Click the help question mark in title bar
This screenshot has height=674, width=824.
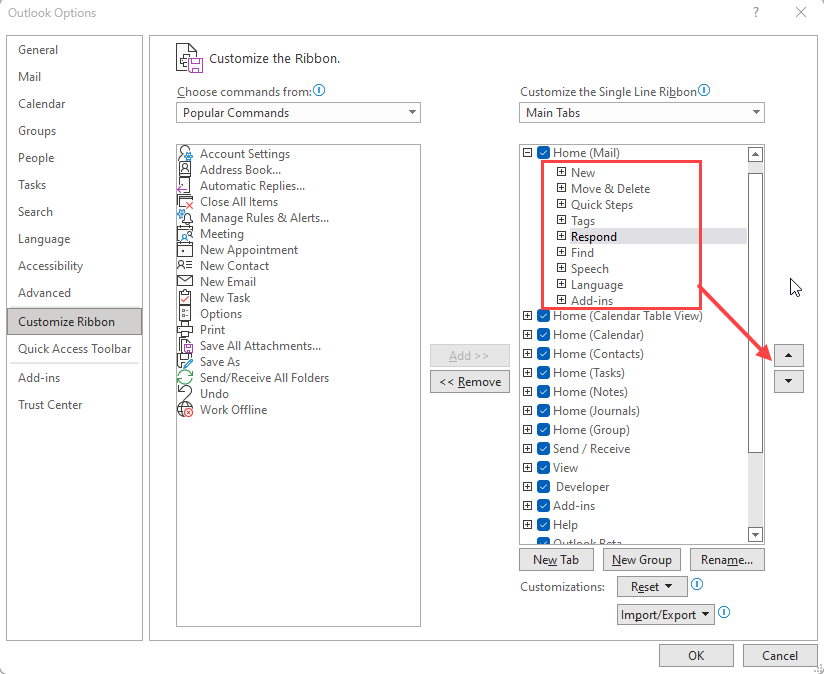click(x=756, y=12)
